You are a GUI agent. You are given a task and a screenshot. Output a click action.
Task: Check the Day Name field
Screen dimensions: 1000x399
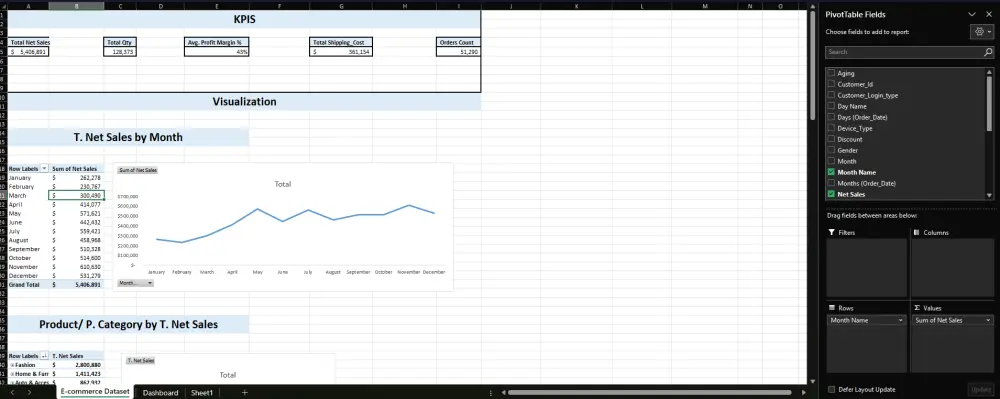[x=831, y=106]
